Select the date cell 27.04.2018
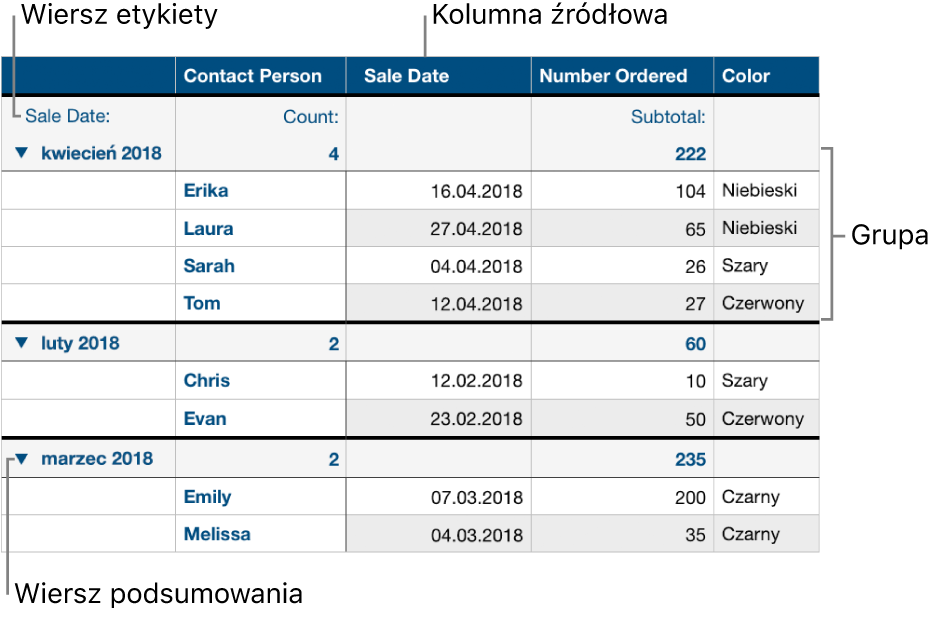This screenshot has width=942, height=620. [439, 228]
